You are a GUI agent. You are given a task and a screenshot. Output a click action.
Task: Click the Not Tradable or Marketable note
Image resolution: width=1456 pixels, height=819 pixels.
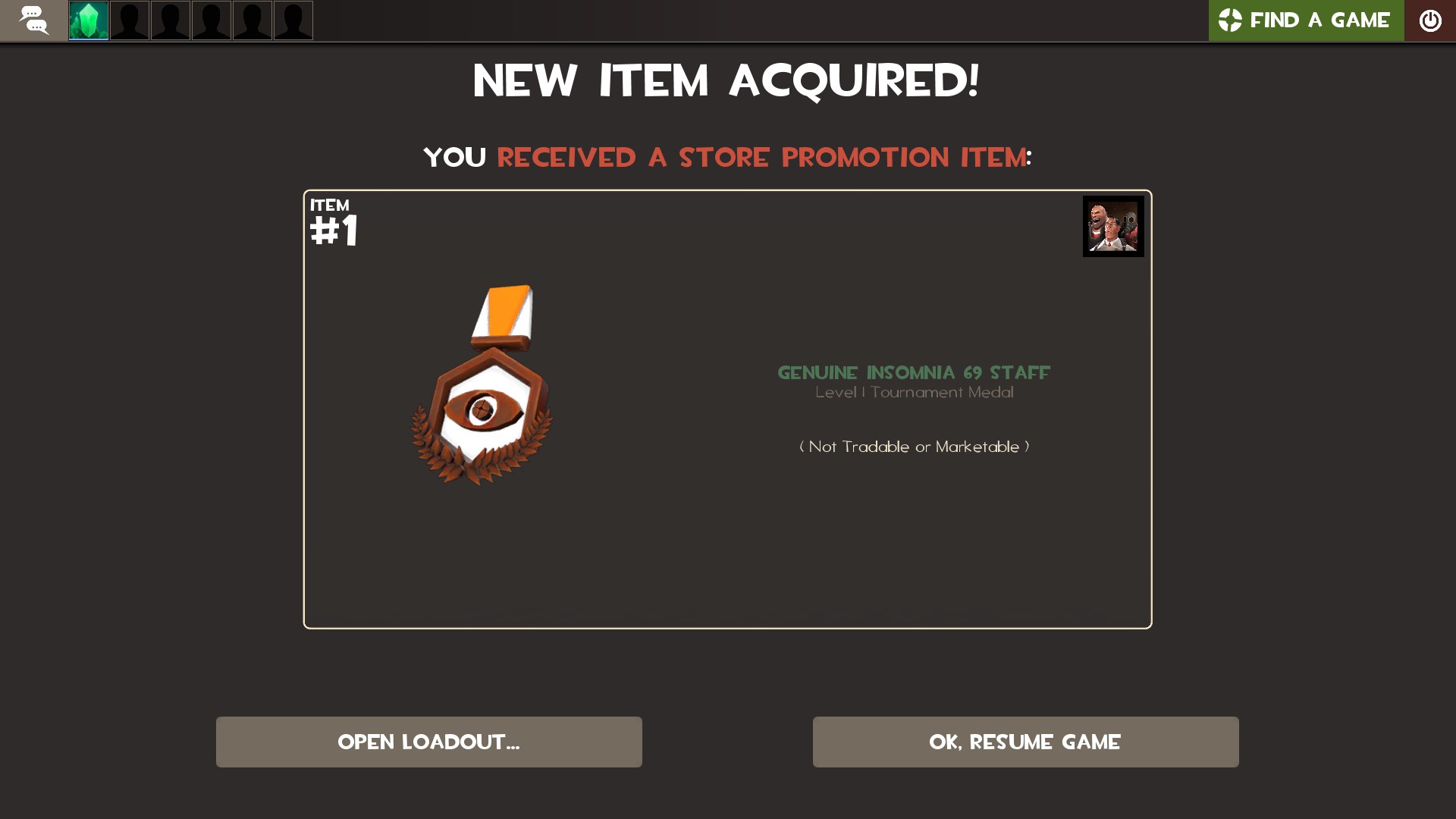pyautogui.click(x=914, y=447)
